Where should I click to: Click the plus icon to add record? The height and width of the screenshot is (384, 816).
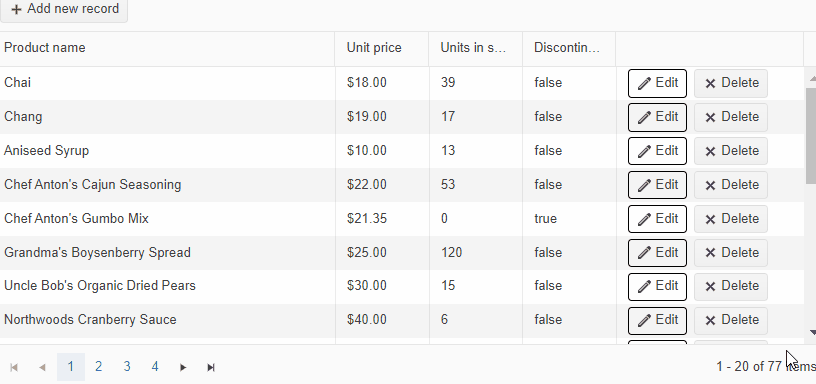pos(17,9)
